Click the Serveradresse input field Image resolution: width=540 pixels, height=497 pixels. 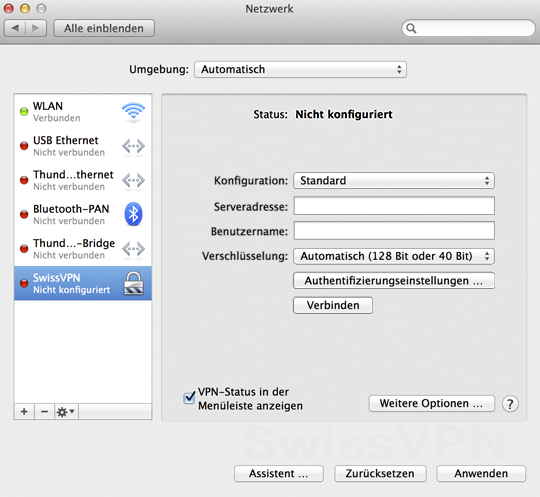pos(394,206)
